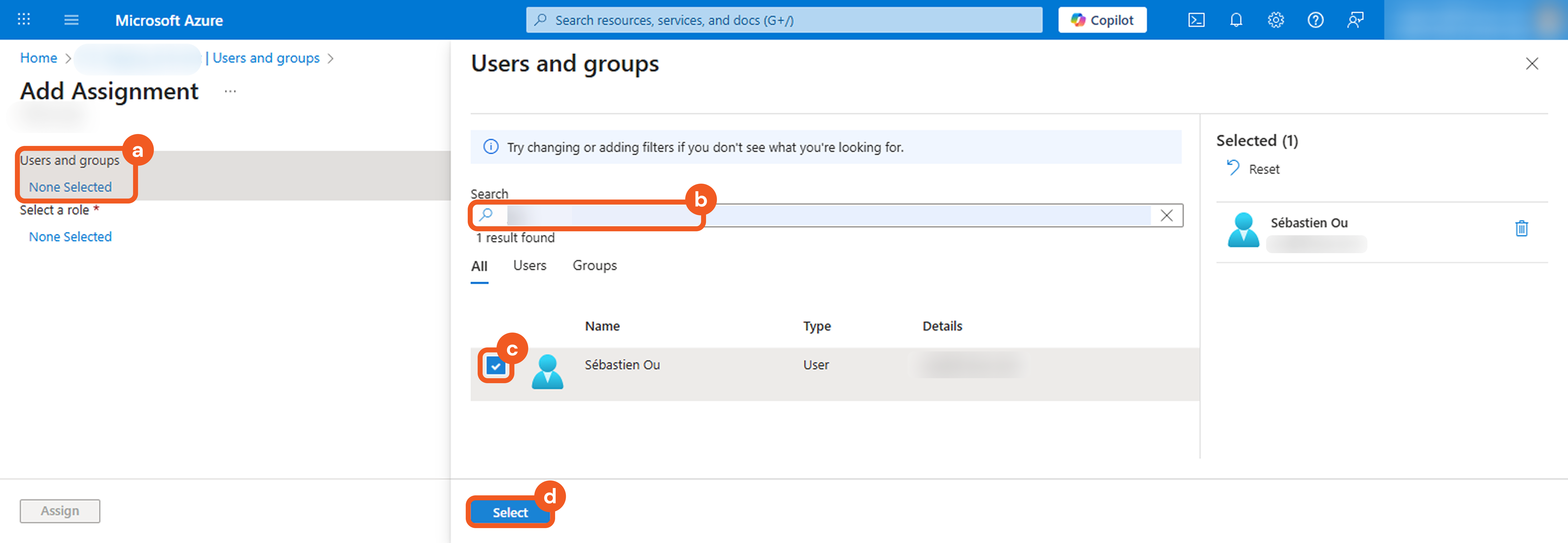
Task: Click the feedback person icon
Action: (x=1355, y=20)
